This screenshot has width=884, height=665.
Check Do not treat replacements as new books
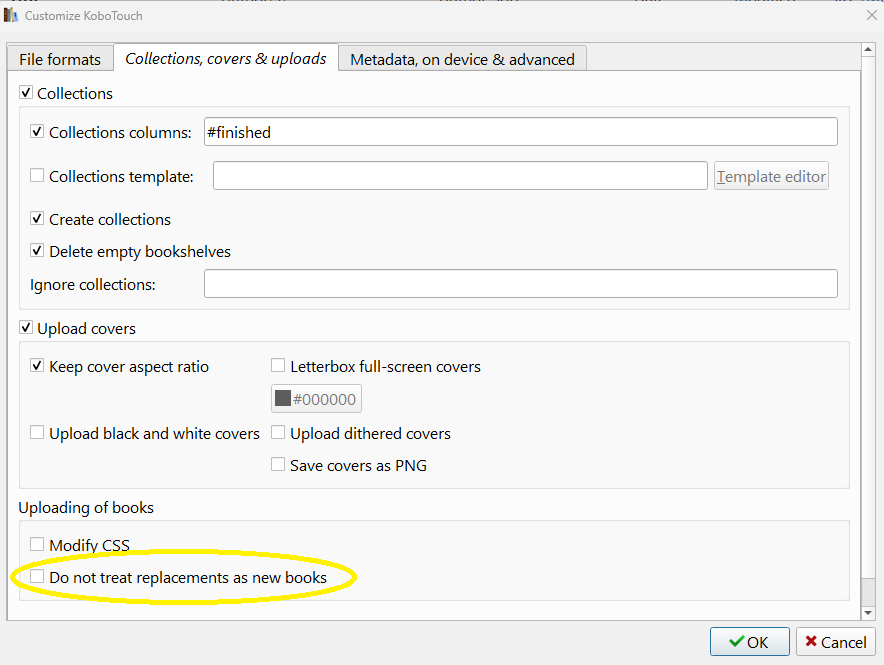coord(37,577)
